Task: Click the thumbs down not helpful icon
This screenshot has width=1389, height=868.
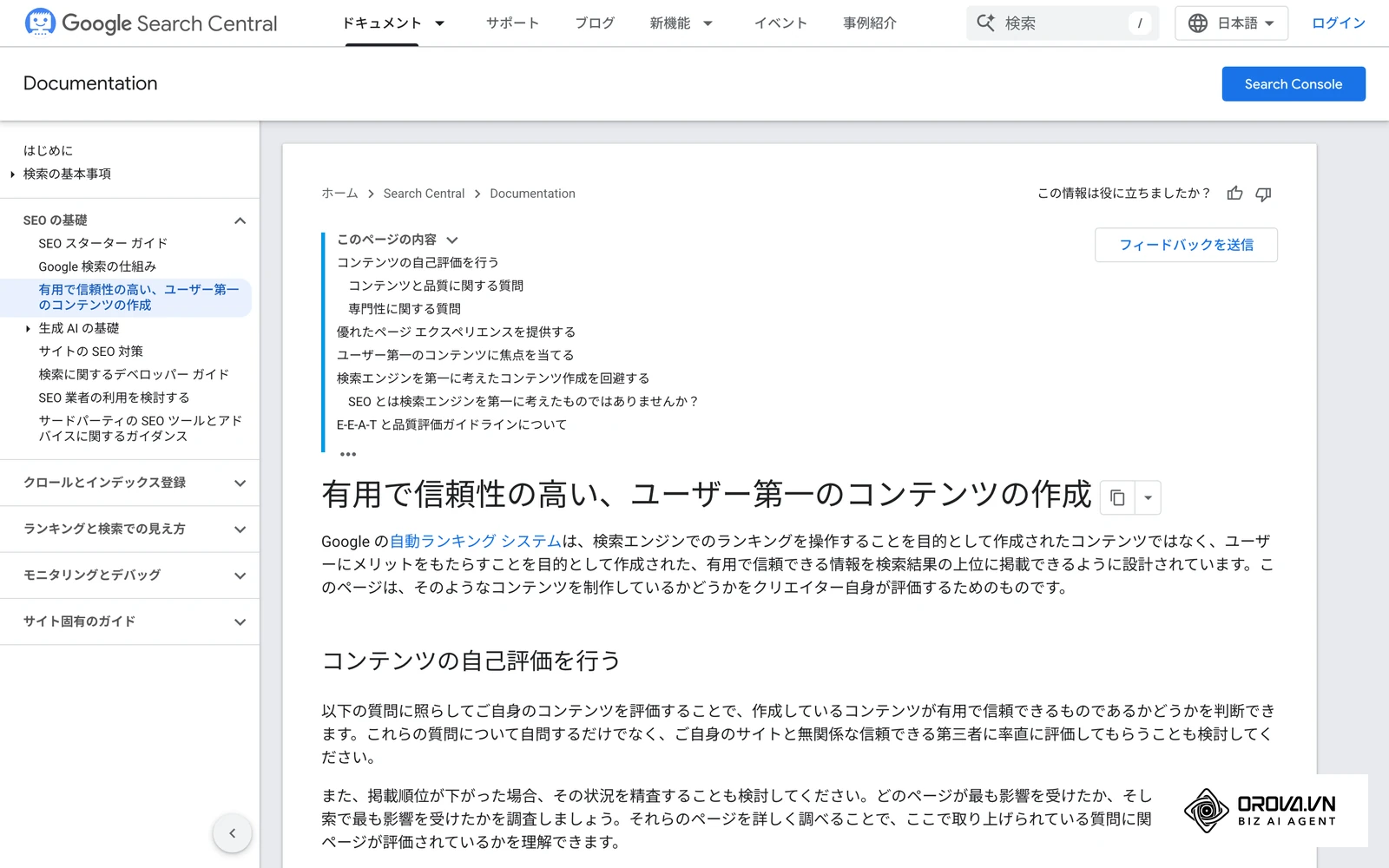Action: pyautogui.click(x=1263, y=194)
